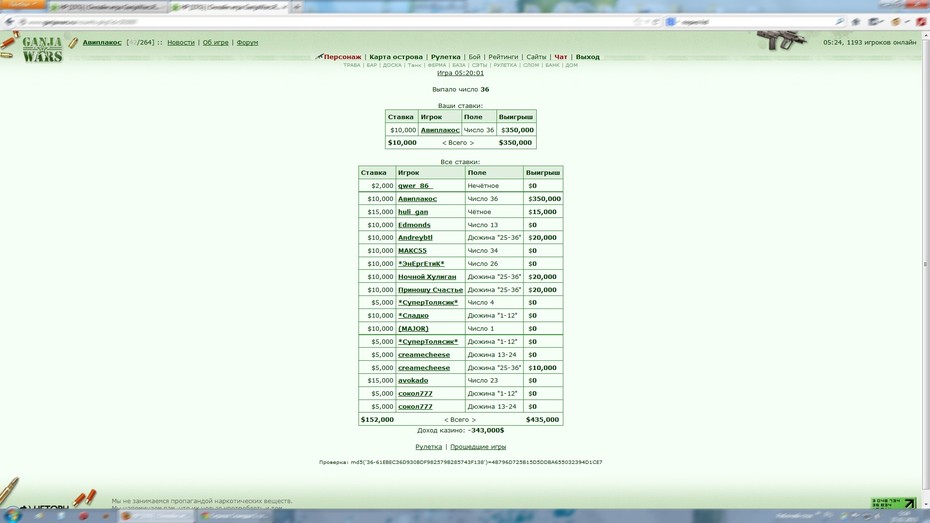This screenshot has width=930, height=523.
Task: Click the casino income -343,000$ text
Action: (460, 430)
